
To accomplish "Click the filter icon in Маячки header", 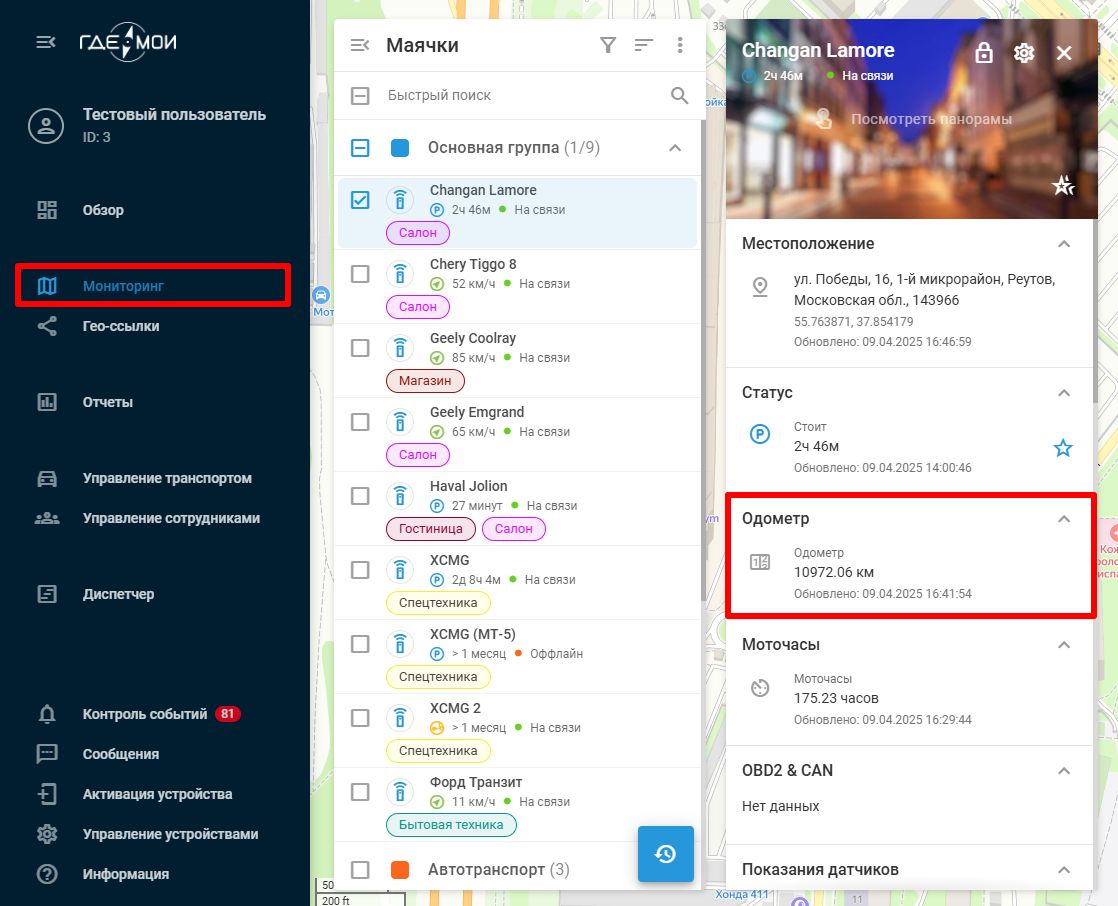I will tap(607, 45).
